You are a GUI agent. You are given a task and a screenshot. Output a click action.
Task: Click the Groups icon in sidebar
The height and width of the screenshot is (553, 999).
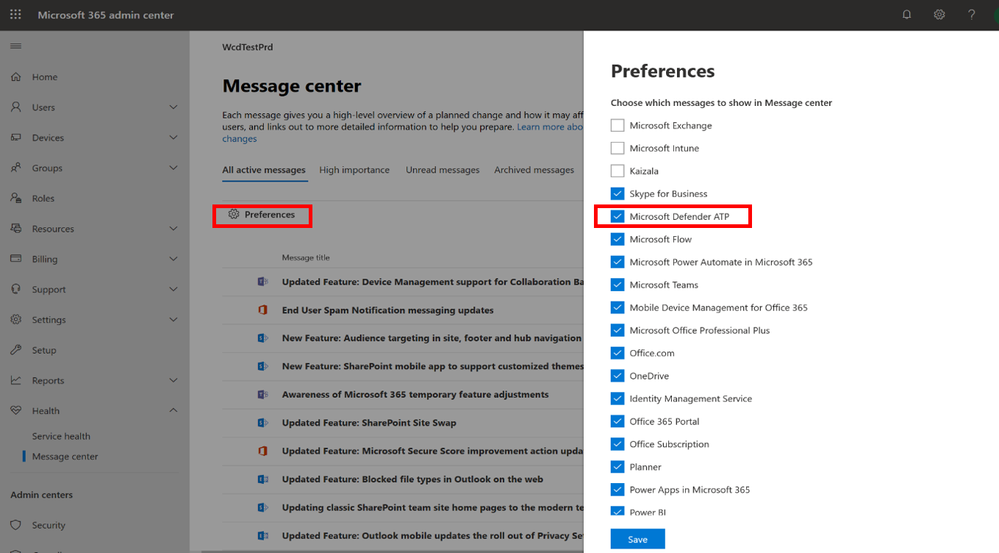pyautogui.click(x=16, y=168)
